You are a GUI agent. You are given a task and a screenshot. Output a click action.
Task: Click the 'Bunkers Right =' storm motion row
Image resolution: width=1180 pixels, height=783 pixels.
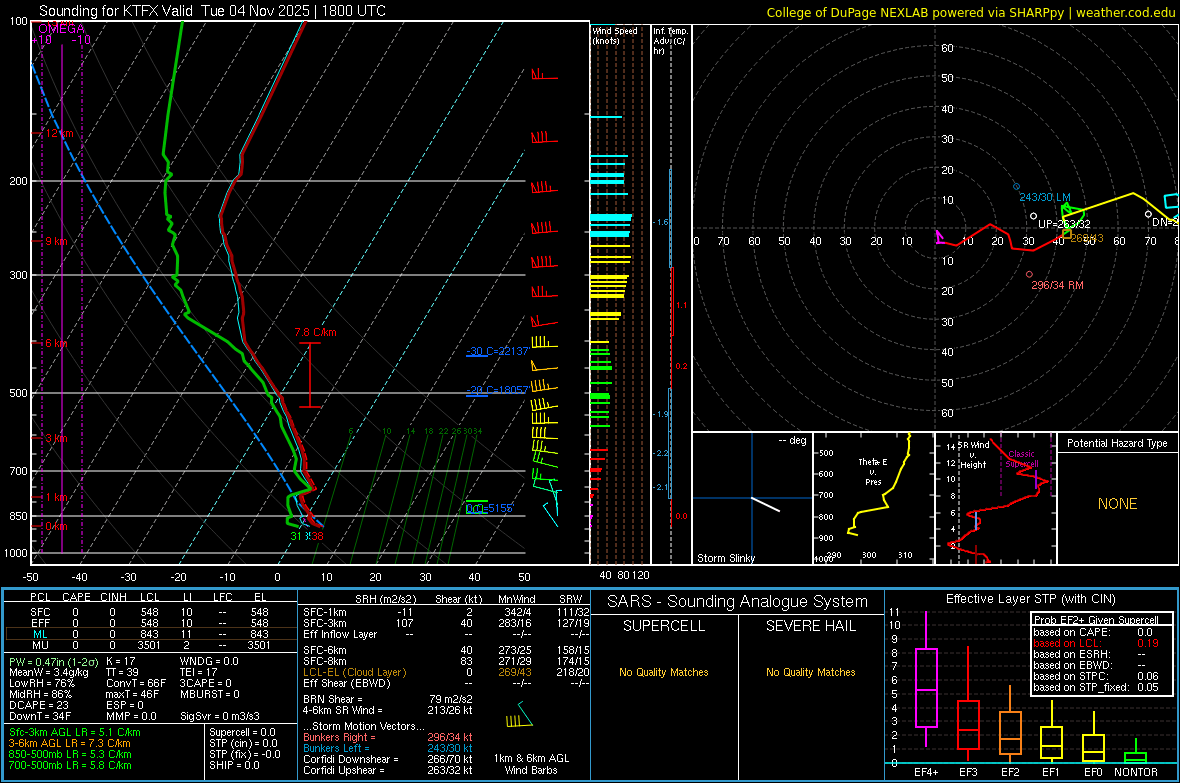click(x=388, y=738)
